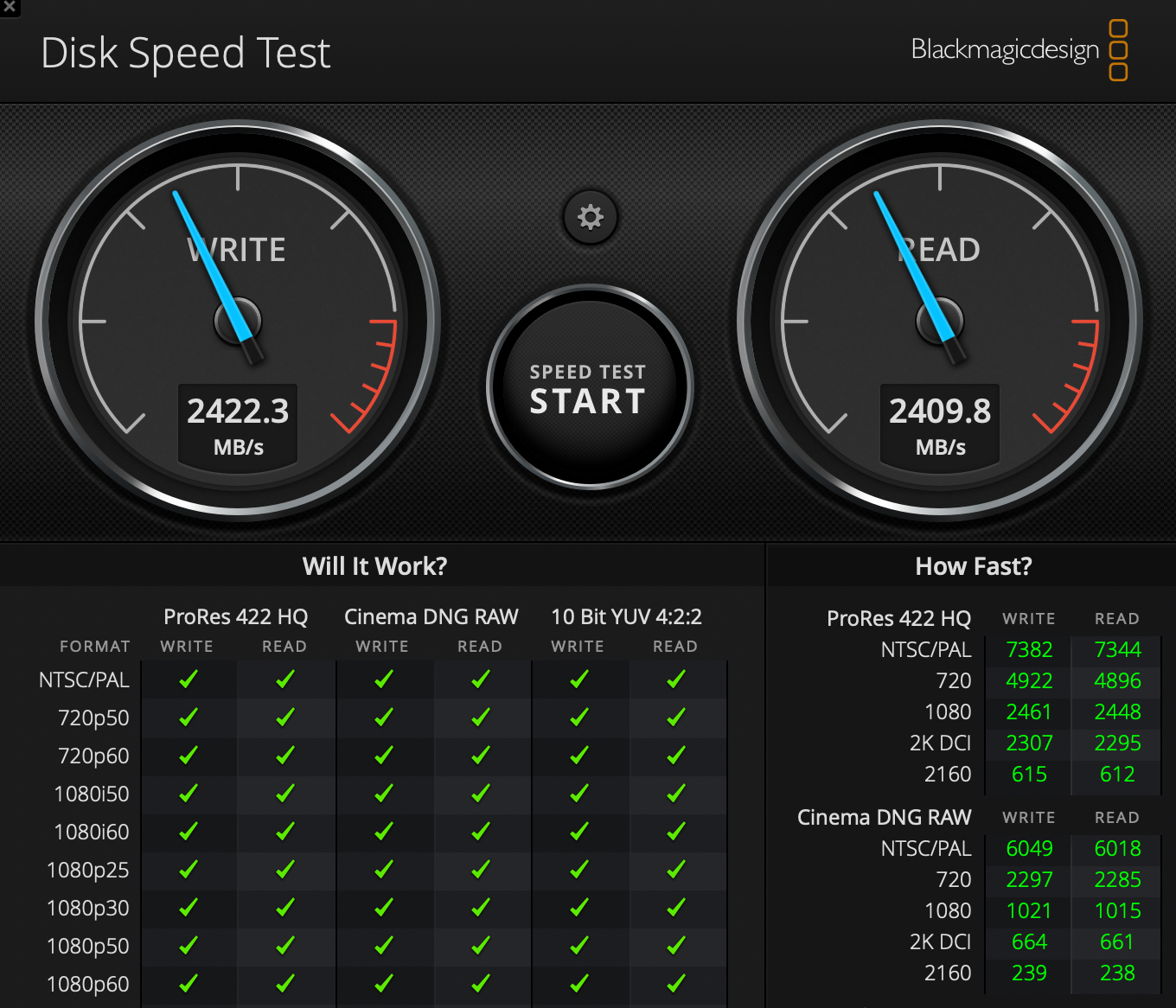Click Cinema DNG RAW heading in How Fast
1176x1008 pixels.
coord(884,817)
